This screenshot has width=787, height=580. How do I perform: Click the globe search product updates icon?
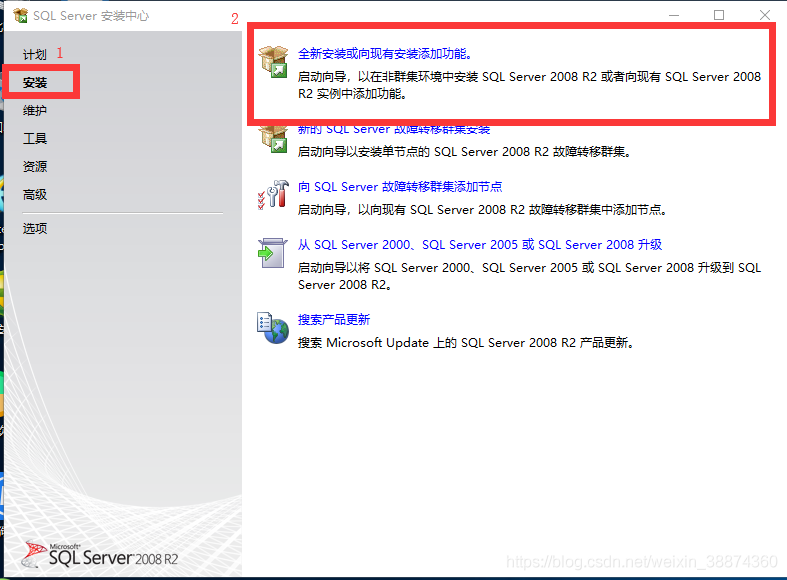click(273, 328)
